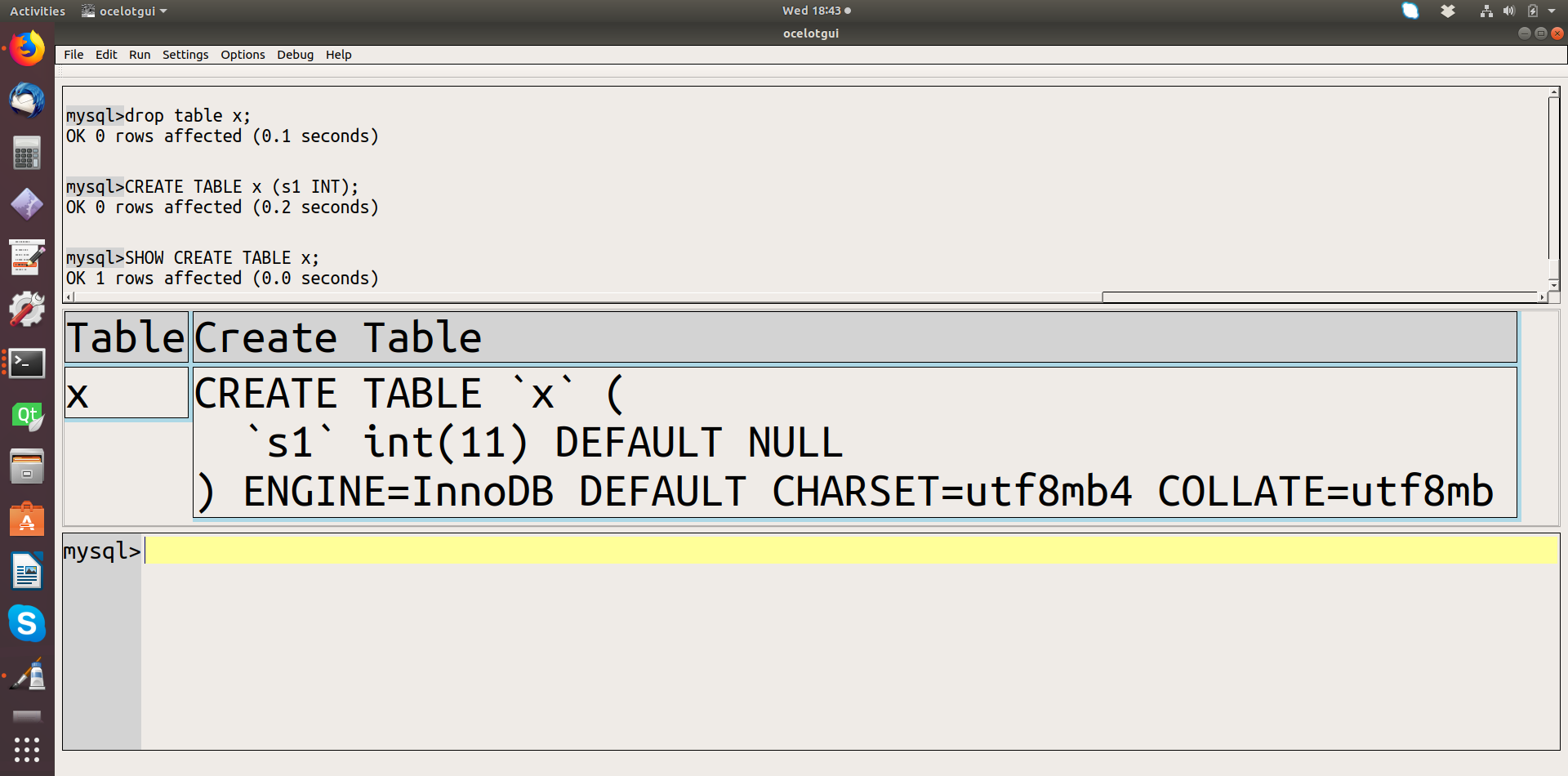Switch to the Terminal in the dock
1568x776 pixels.
[27, 363]
